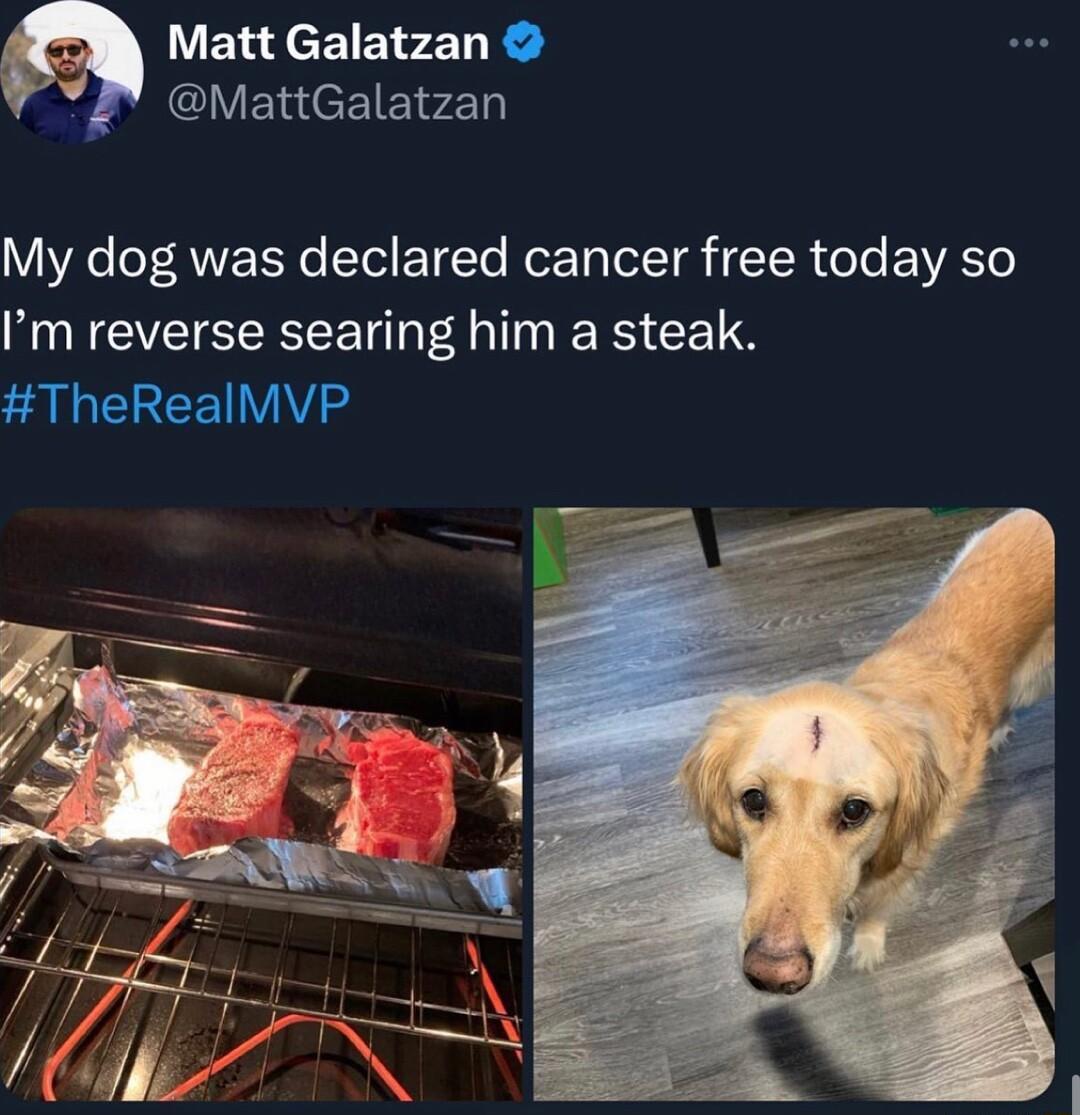This screenshot has width=1080, height=1115.
Task: Click the dog's pink nose
Action: click(x=776, y=965)
